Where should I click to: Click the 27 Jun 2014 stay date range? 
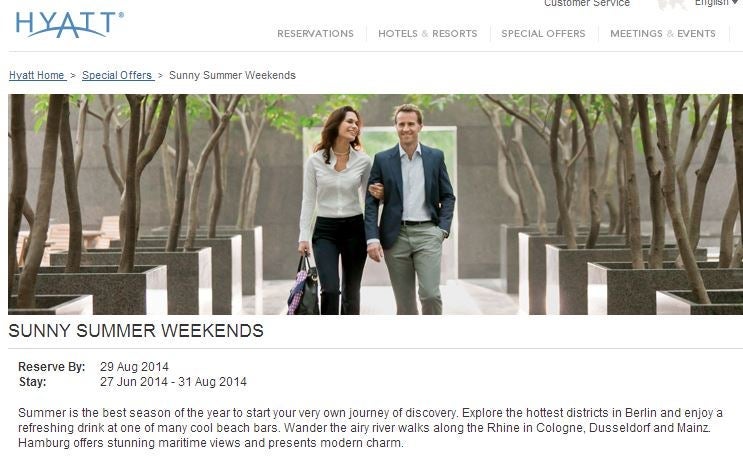pos(173,382)
